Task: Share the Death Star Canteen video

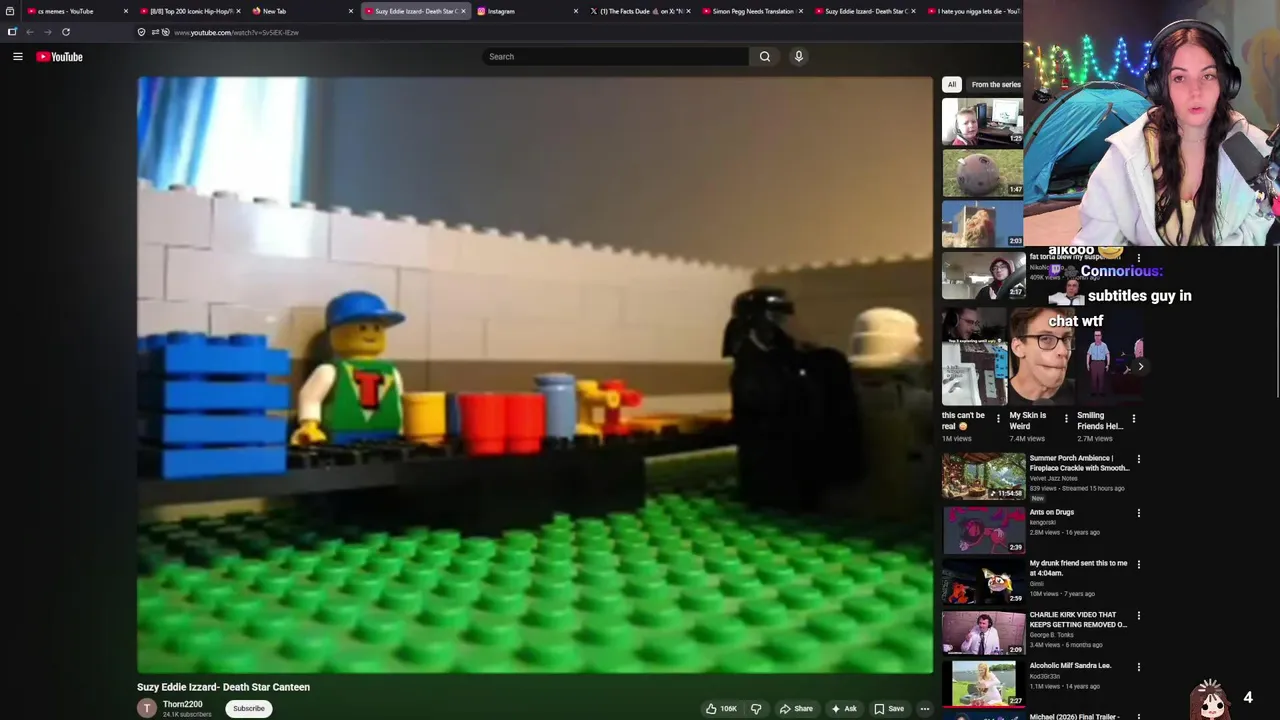Action: [x=797, y=709]
